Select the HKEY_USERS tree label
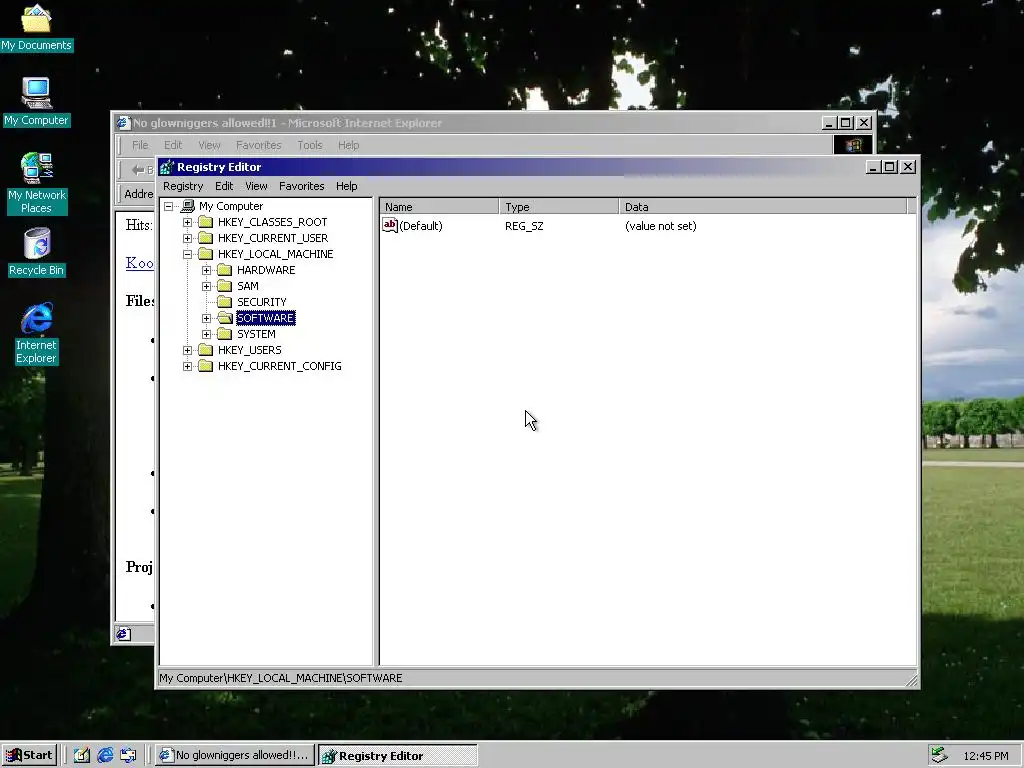This screenshot has height=768, width=1024. 249,350
